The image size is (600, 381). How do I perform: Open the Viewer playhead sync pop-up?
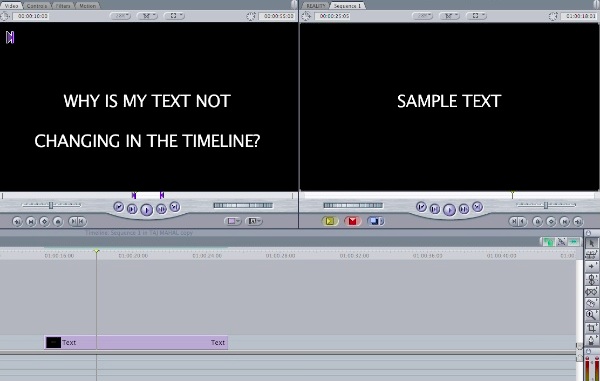[147, 16]
